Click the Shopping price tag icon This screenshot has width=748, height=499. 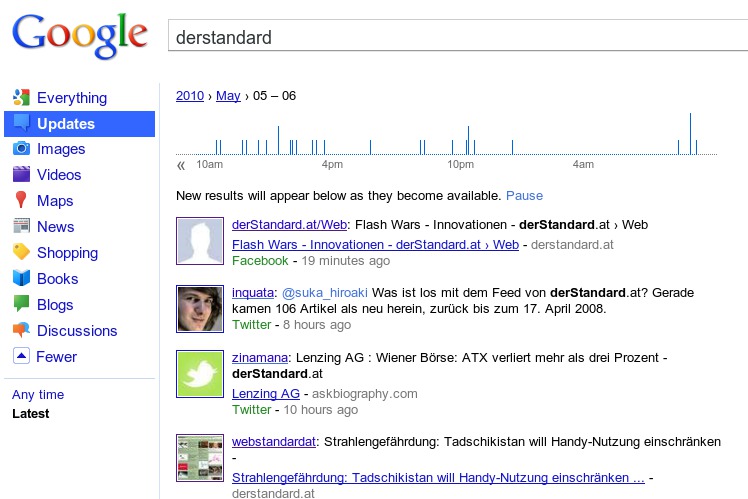coord(21,251)
